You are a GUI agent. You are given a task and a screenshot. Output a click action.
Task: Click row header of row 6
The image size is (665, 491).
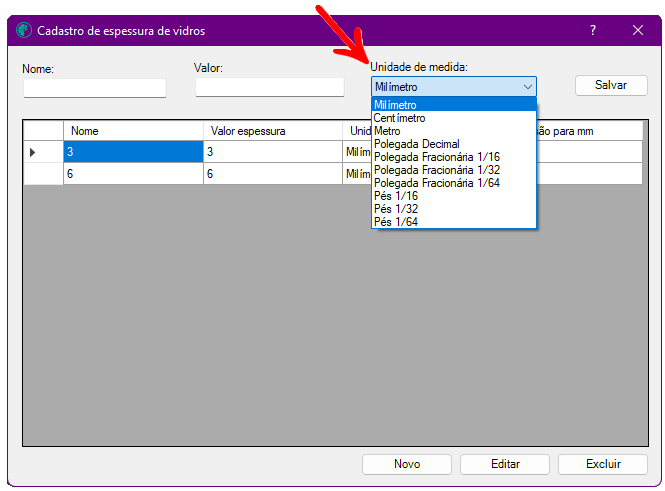click(43, 173)
